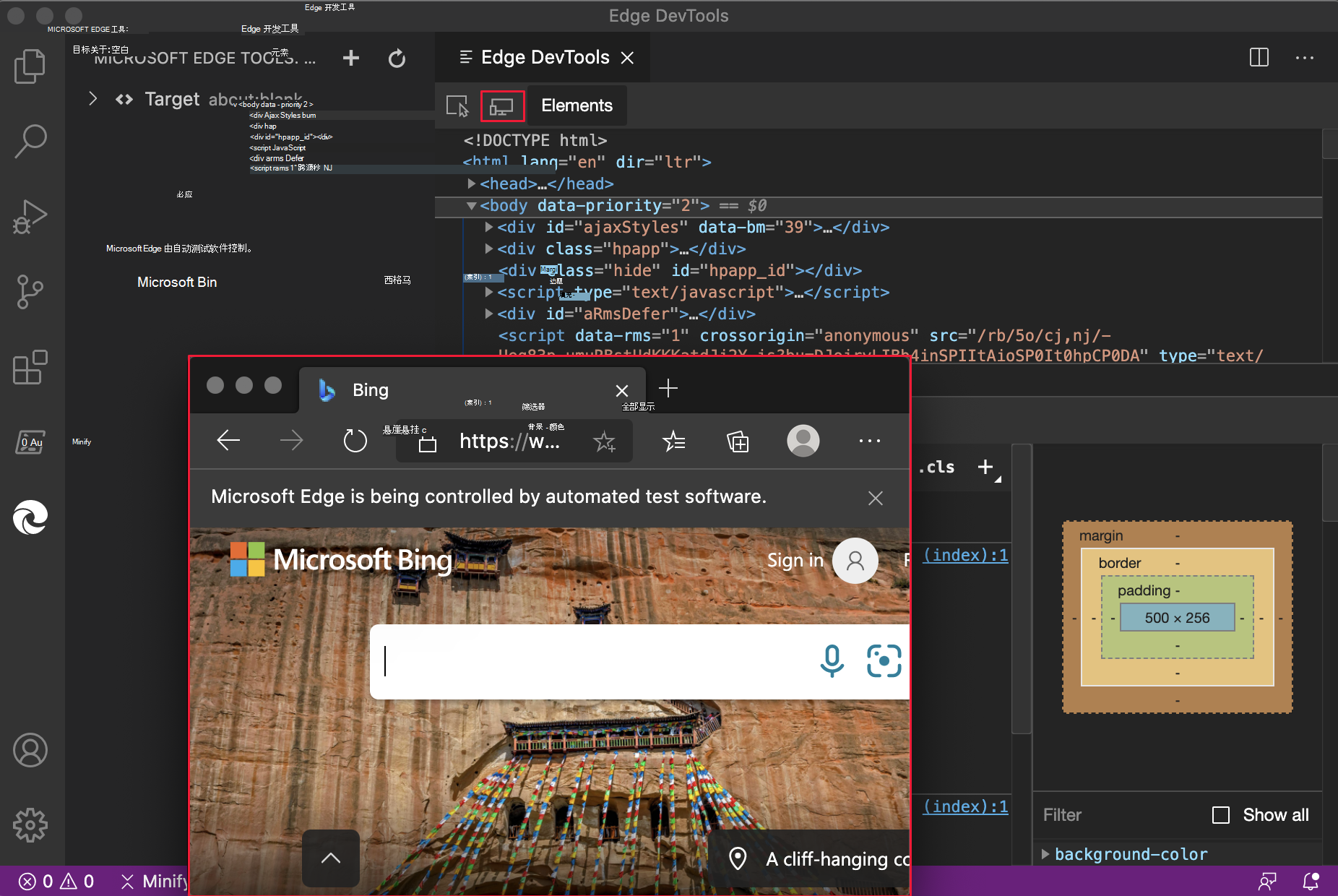Click the 500 × 256 content box
This screenshot has width=1338, height=896.
pos(1177,618)
